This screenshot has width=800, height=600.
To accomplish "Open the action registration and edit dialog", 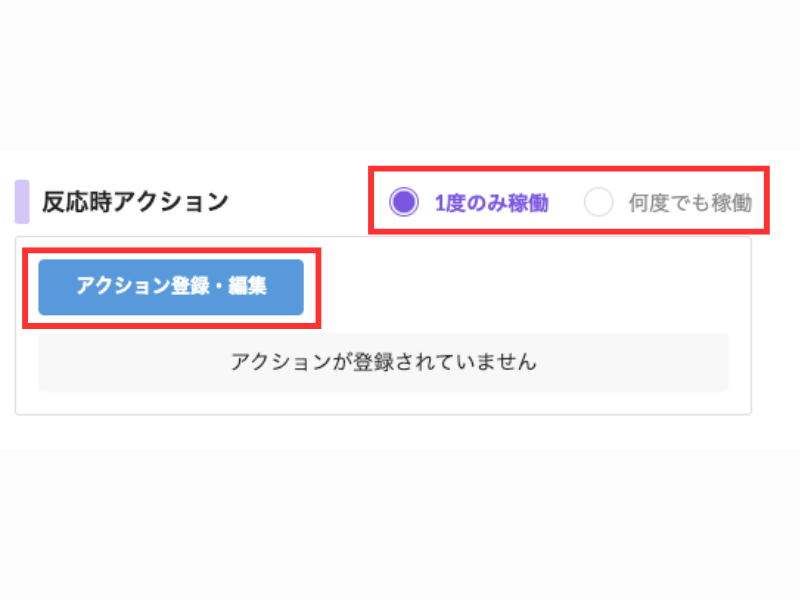I will pyautogui.click(x=171, y=287).
